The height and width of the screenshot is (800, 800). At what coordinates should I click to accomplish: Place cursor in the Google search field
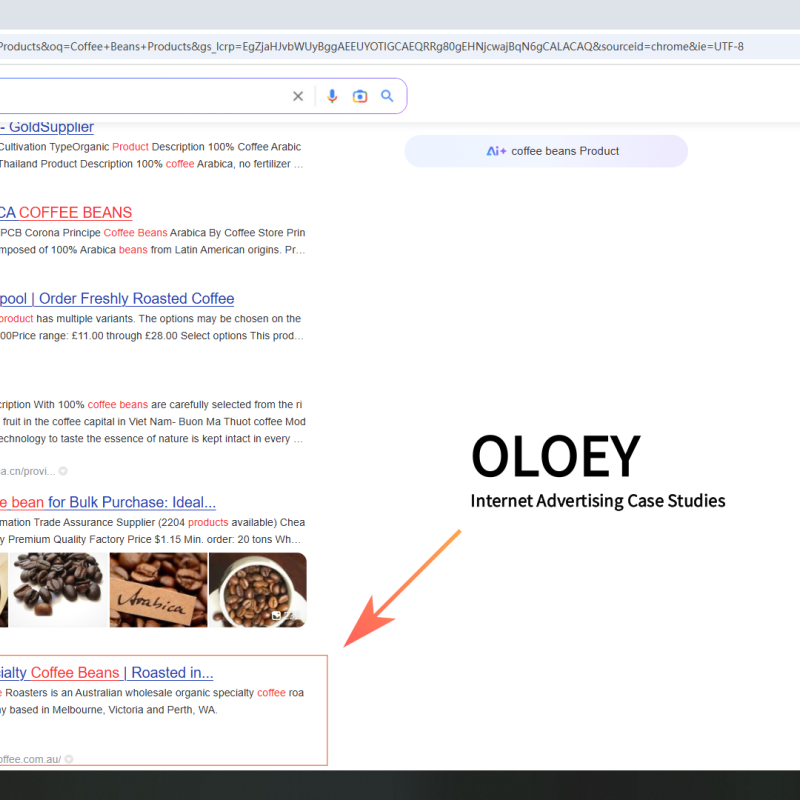[x=150, y=96]
